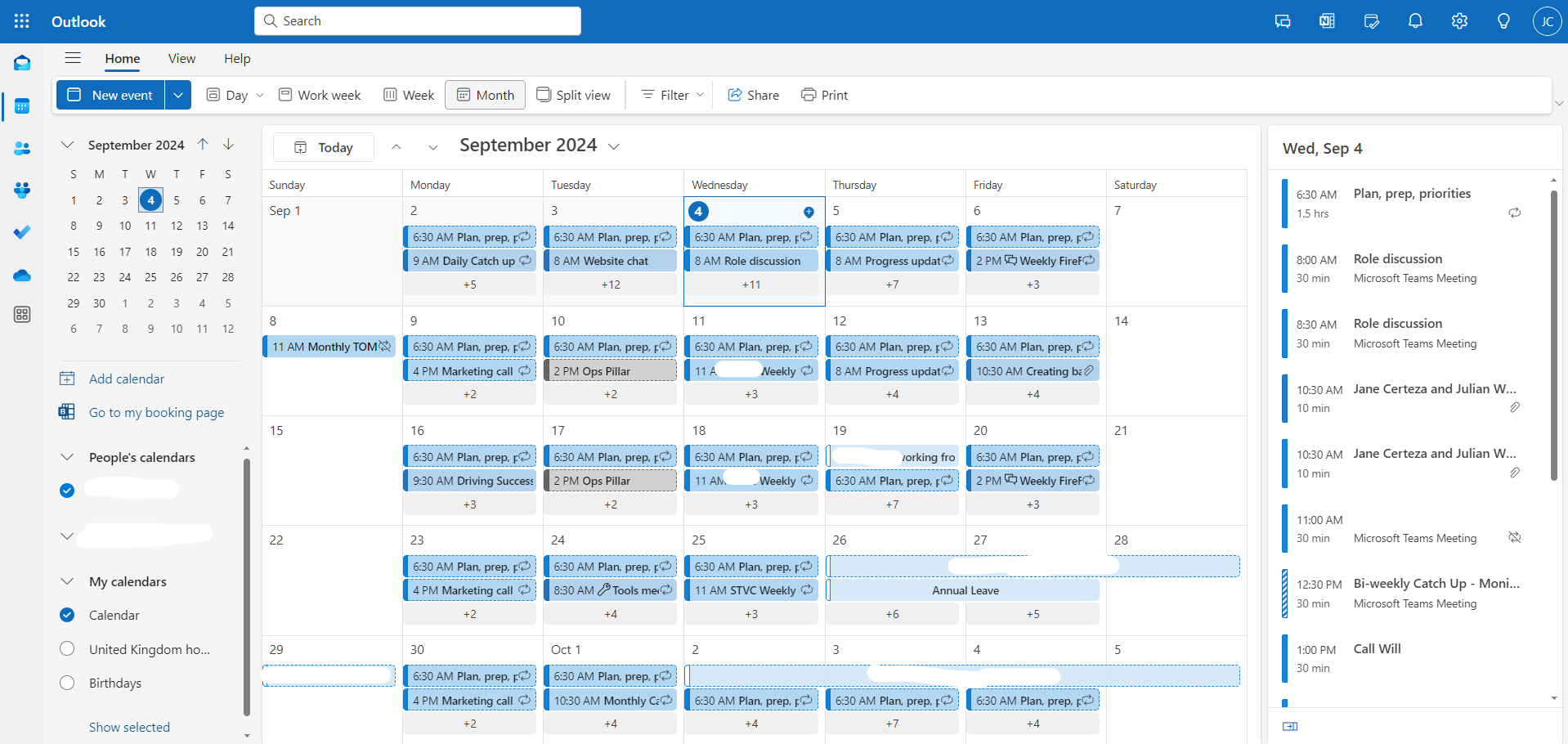The width and height of the screenshot is (1568, 744).
Task: Open Mail from the left sidebar
Action: [22, 63]
